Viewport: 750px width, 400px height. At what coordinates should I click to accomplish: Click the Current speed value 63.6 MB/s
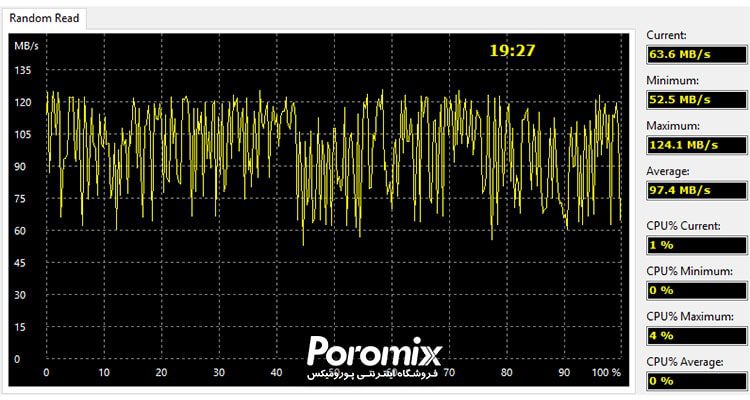(x=696, y=55)
